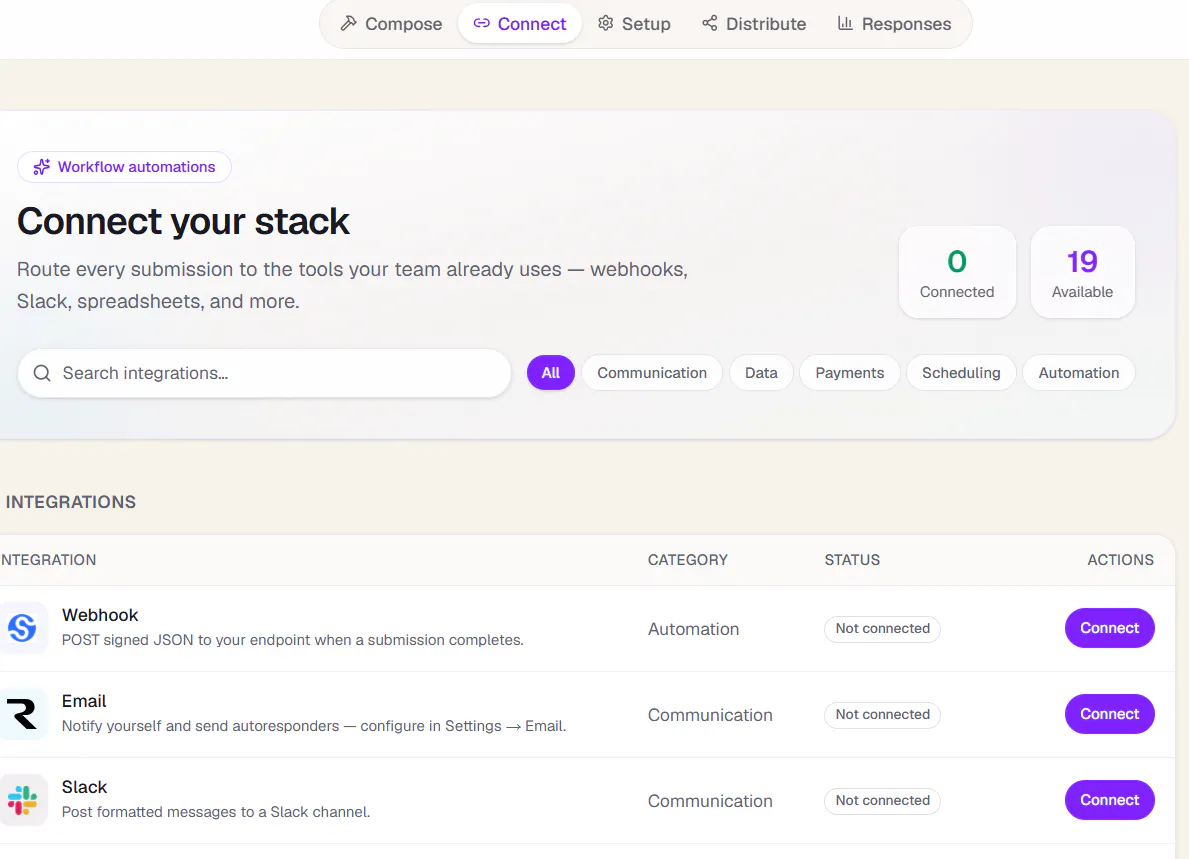Click the Webhook description about signed JSON
The image size is (1189, 859).
click(x=293, y=640)
